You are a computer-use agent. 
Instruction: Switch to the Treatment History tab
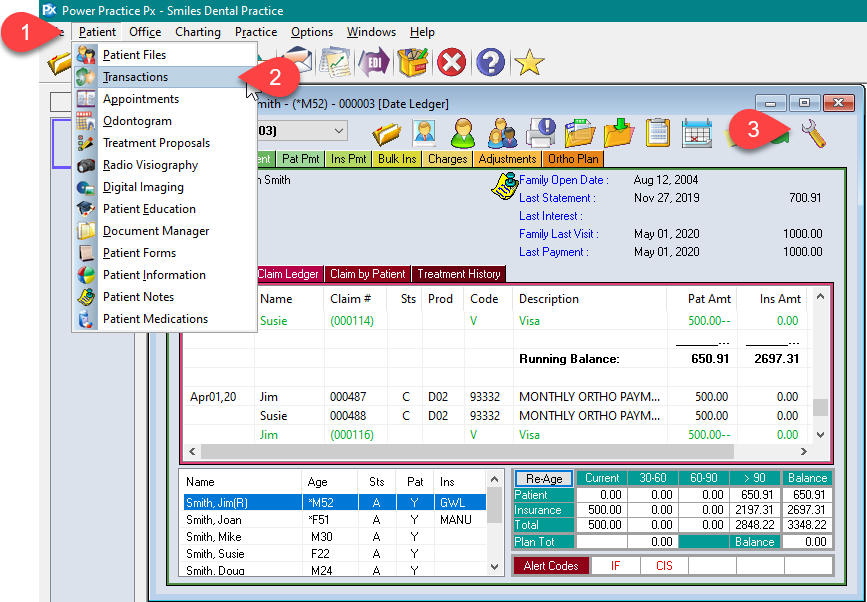[x=458, y=274]
